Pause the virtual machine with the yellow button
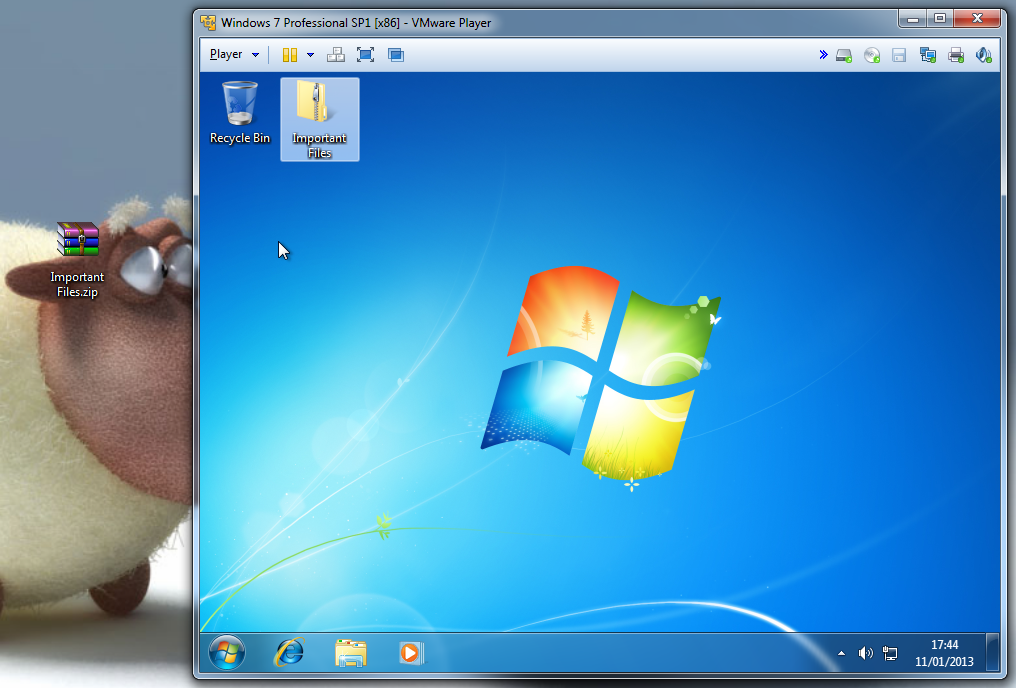Image resolution: width=1016 pixels, height=688 pixels. [290, 55]
